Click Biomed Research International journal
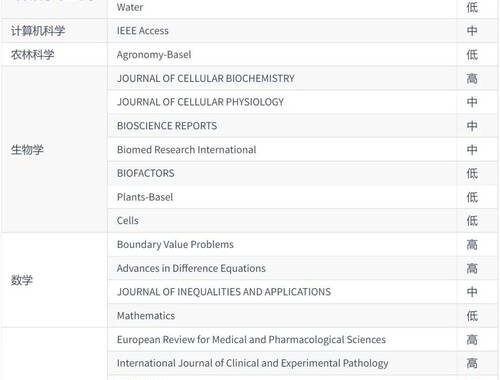 (186, 150)
